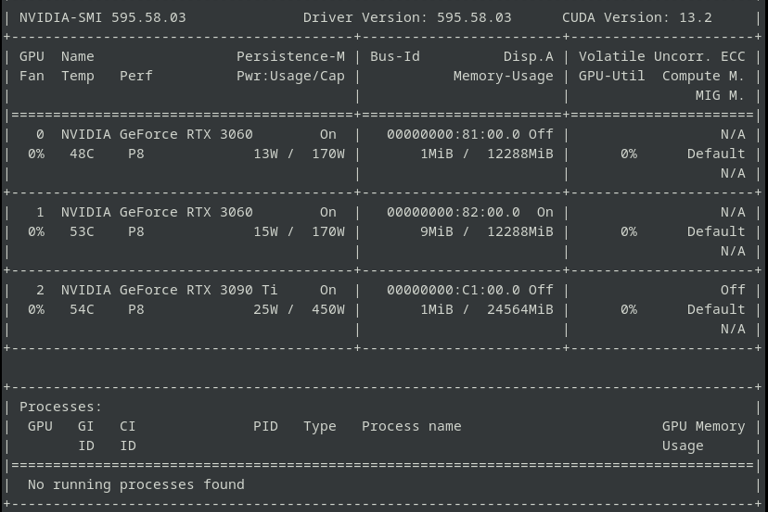Click the GPU-Util column header
This screenshot has height=512, width=768.
(x=612, y=76)
